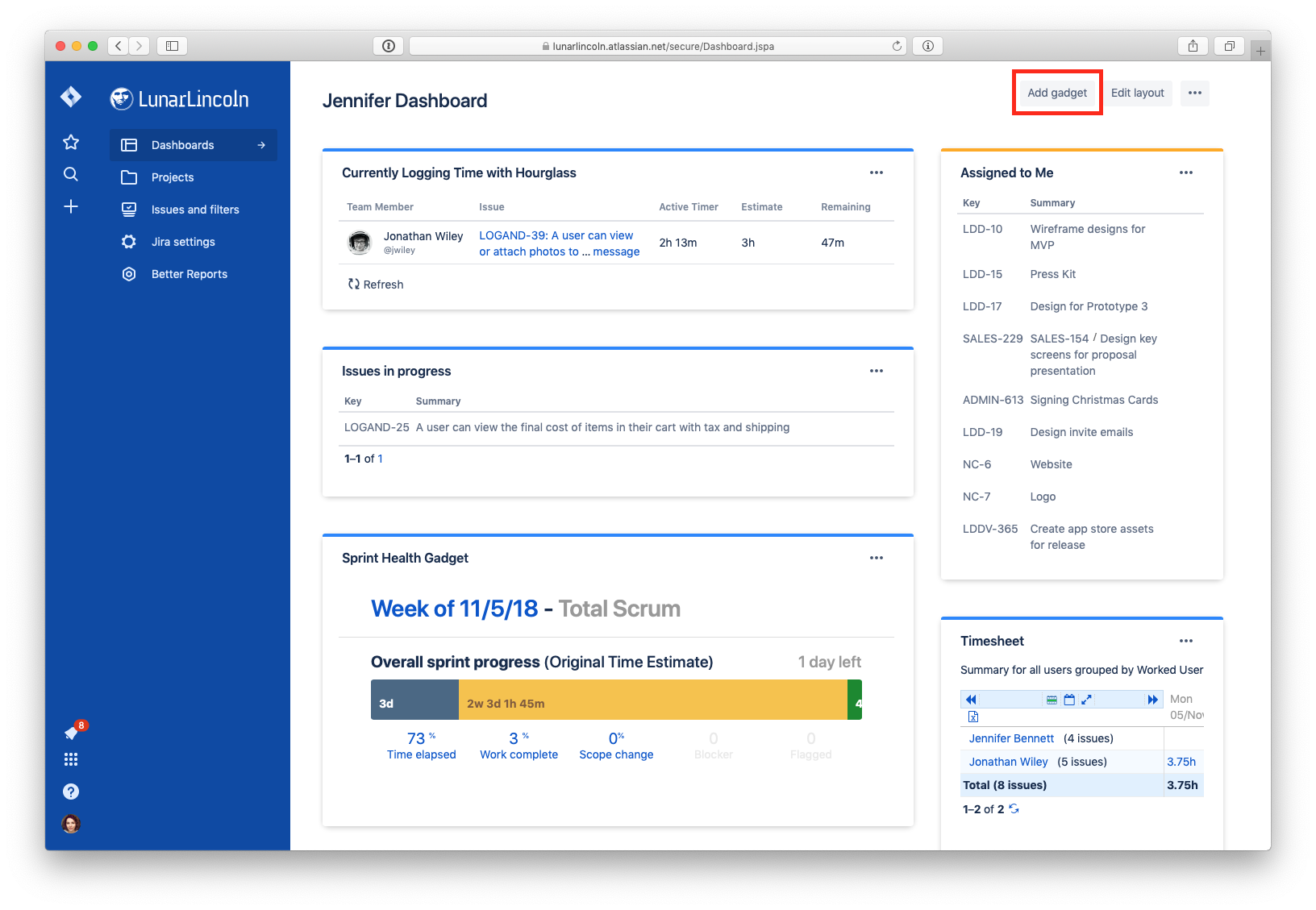Open LDD-10 issue in Assigned to Me
1316x910 pixels.
point(982,229)
